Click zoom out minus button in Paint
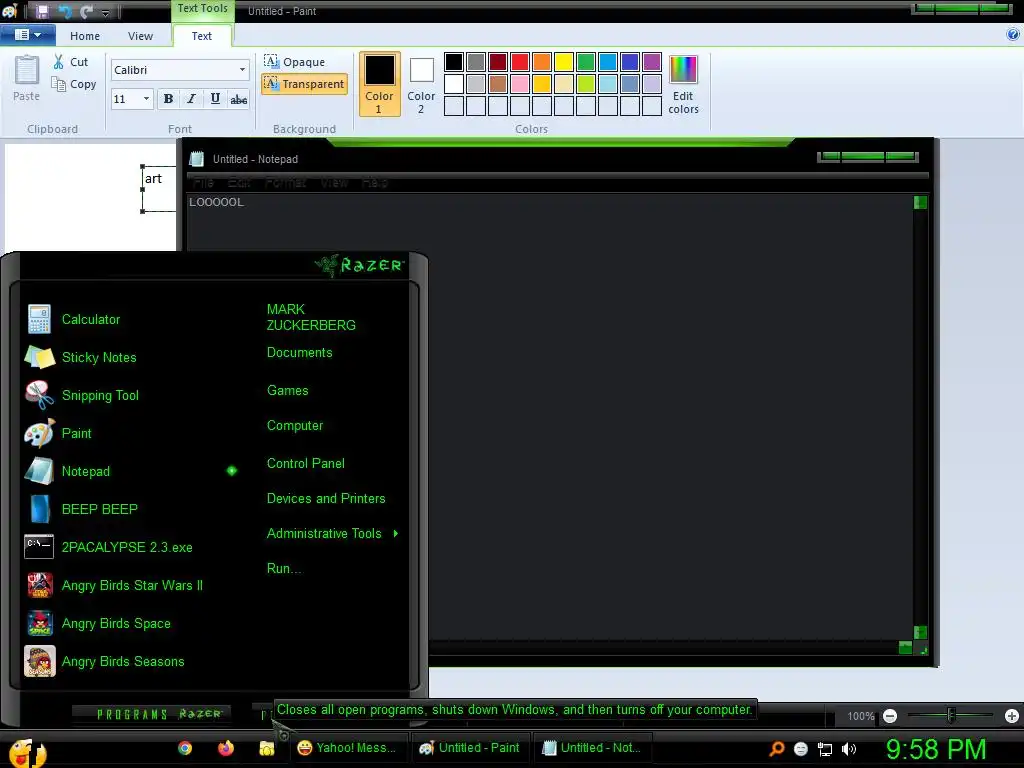This screenshot has width=1024, height=768. 889,716
